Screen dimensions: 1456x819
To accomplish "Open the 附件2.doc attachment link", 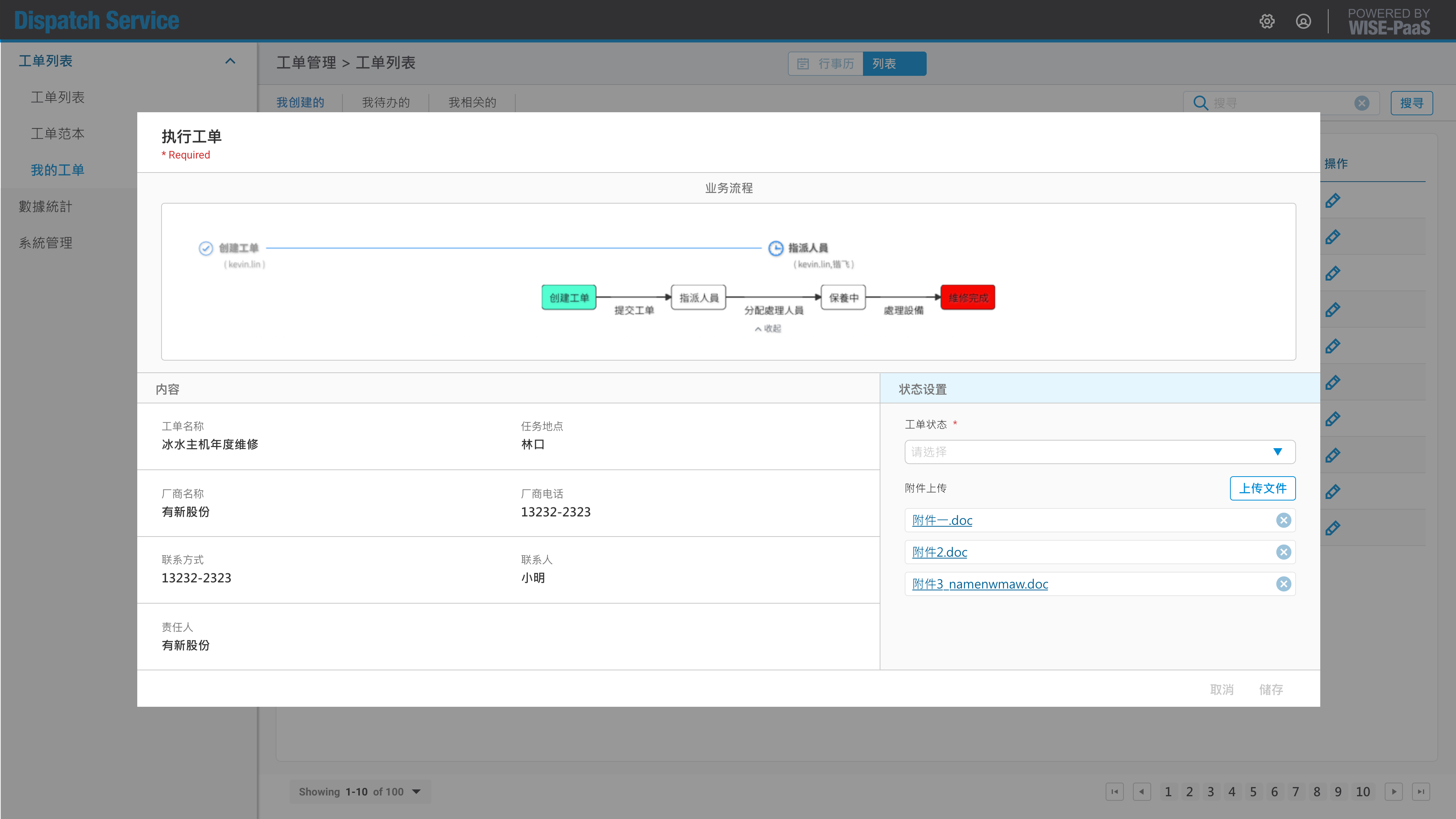I will click(940, 552).
